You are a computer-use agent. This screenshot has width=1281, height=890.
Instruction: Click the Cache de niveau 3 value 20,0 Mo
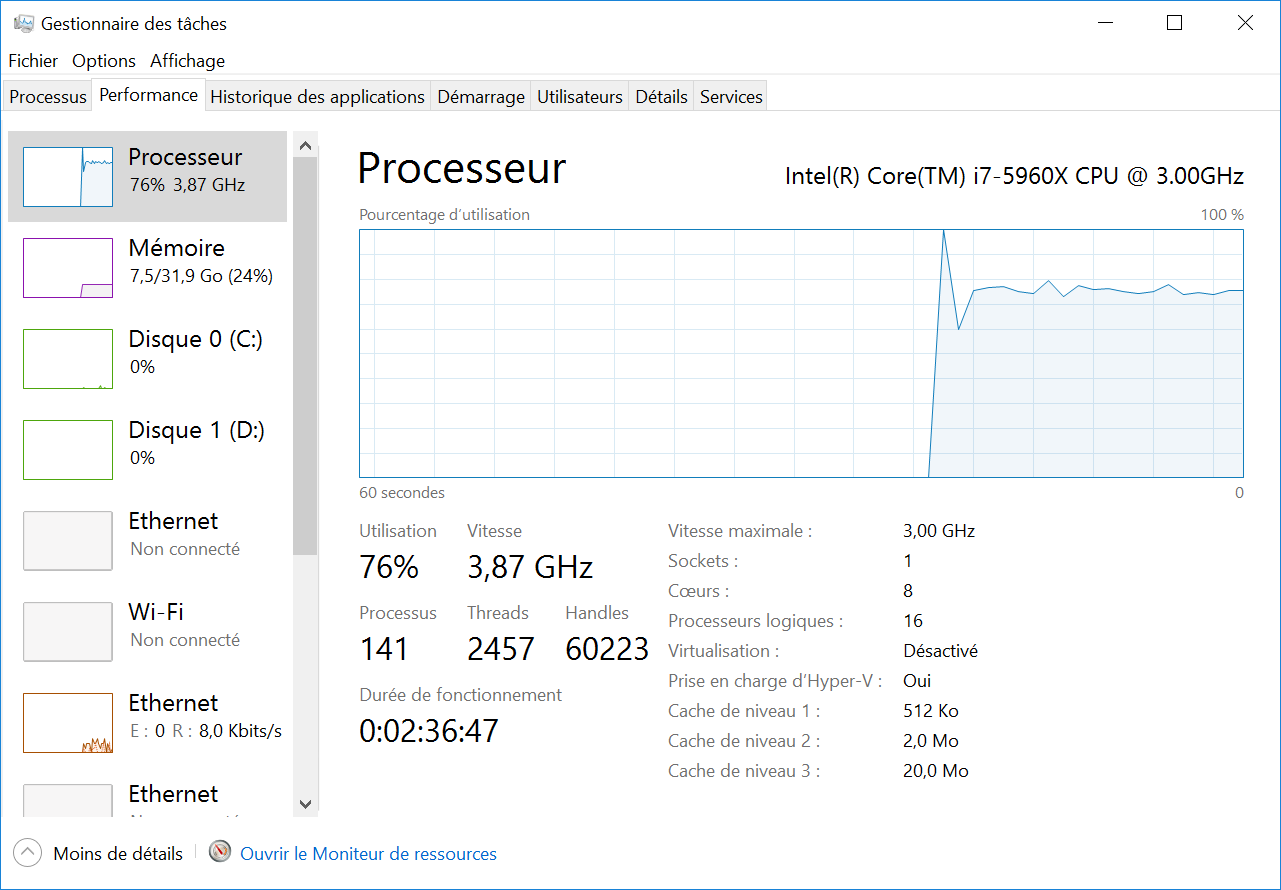point(936,771)
